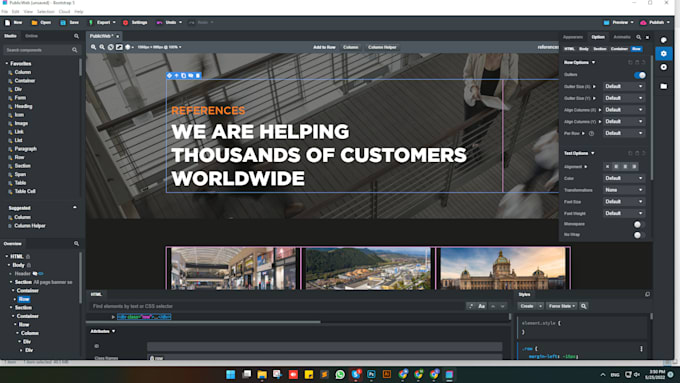The image size is (680, 383).
Task: Enable the Monospace switch
Action: pyautogui.click(x=639, y=224)
